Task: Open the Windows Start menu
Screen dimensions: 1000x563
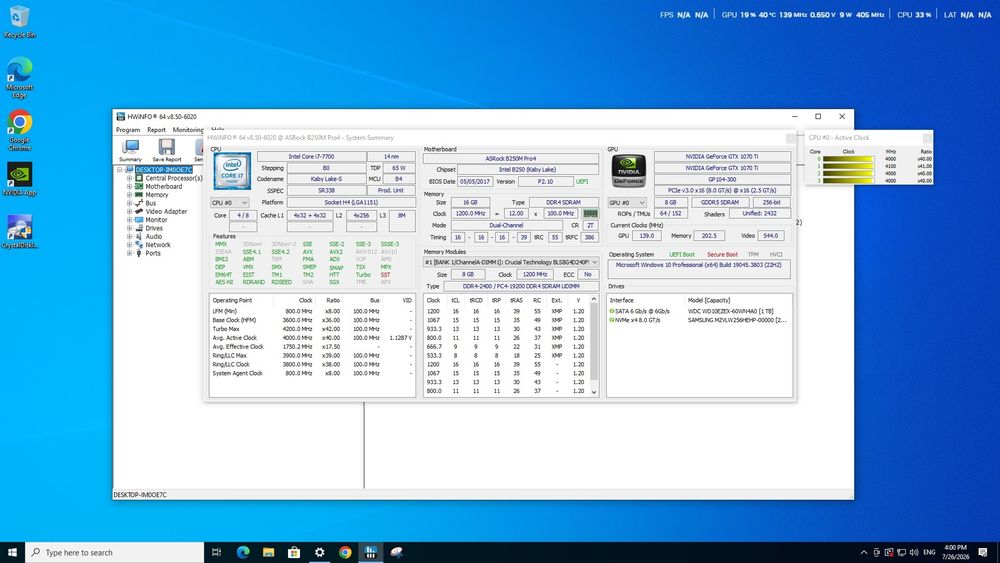Action: pyautogui.click(x=12, y=552)
